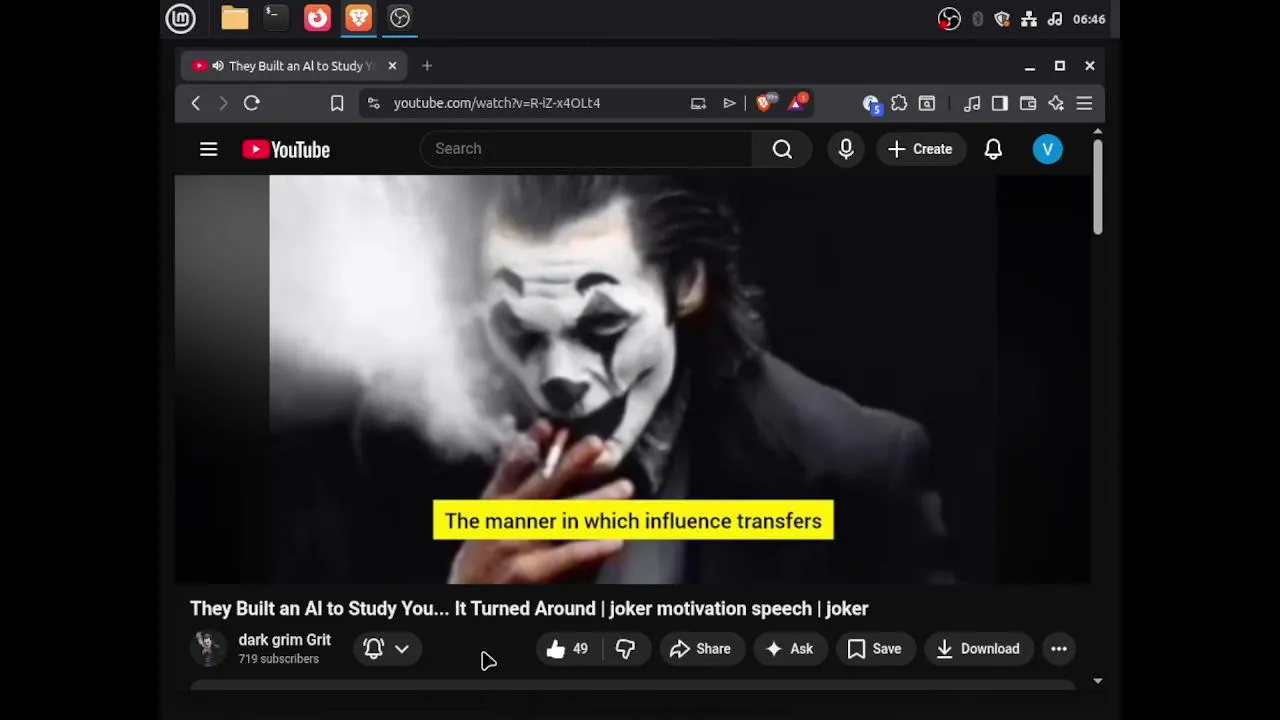Switch to Brave browser taskbar icon
This screenshot has width=1280, height=720.
pos(358,18)
